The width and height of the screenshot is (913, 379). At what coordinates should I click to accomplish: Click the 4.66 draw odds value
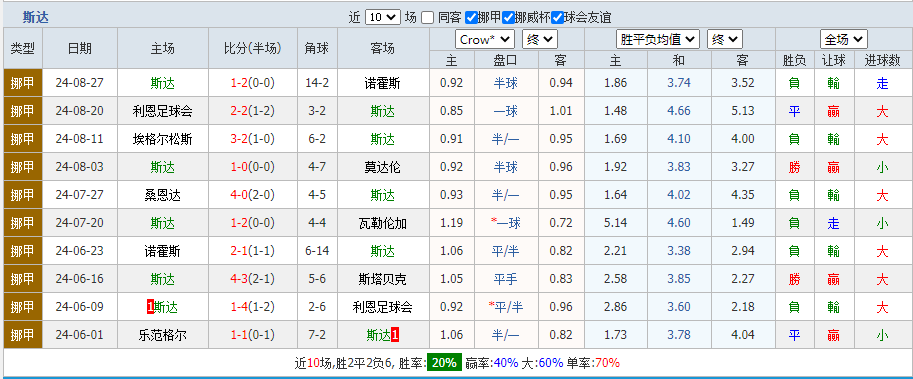tap(679, 111)
